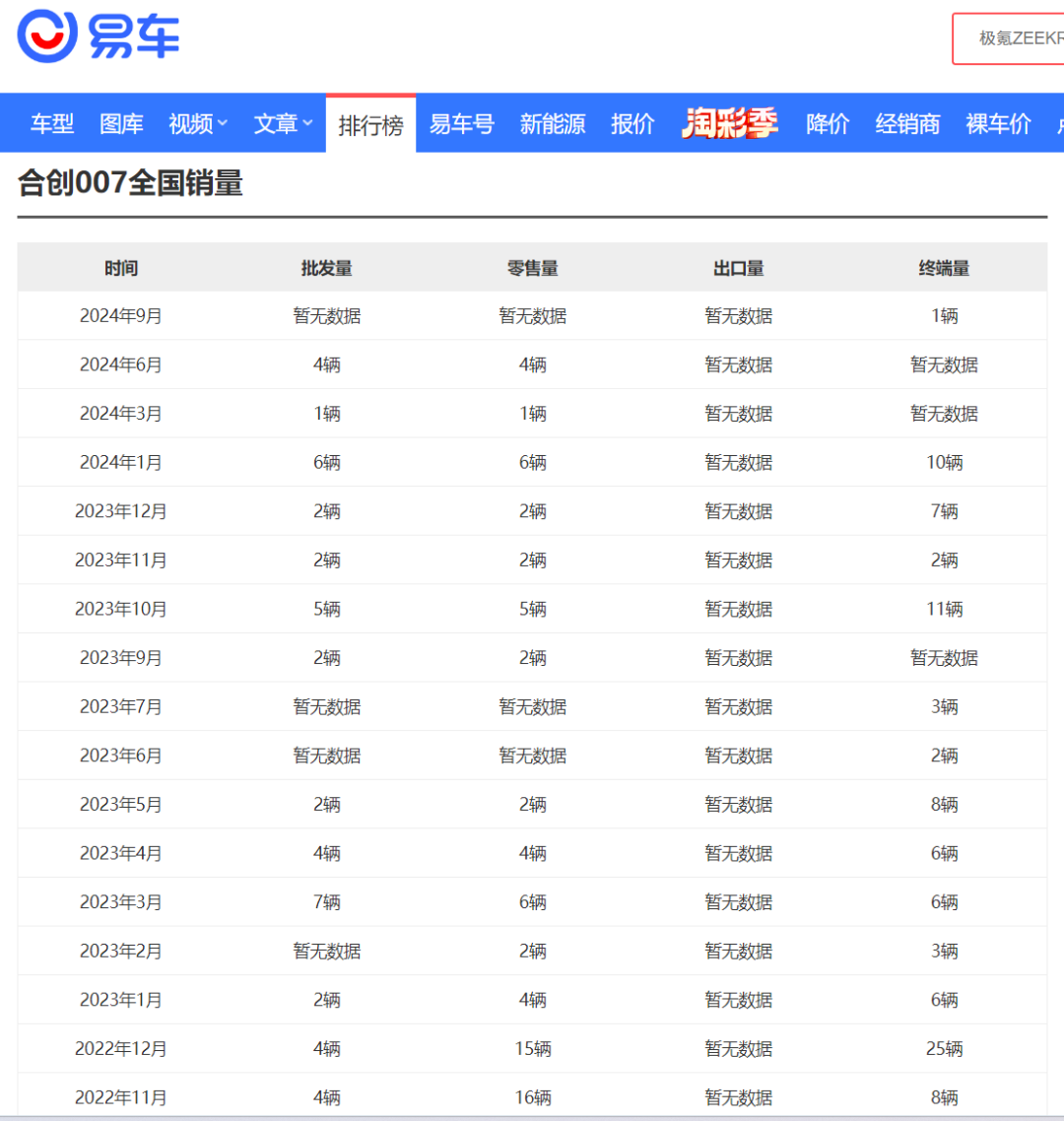Screen dimensions: 1064x1121
Task: Select the 2023年7月 row date
Action: click(121, 706)
